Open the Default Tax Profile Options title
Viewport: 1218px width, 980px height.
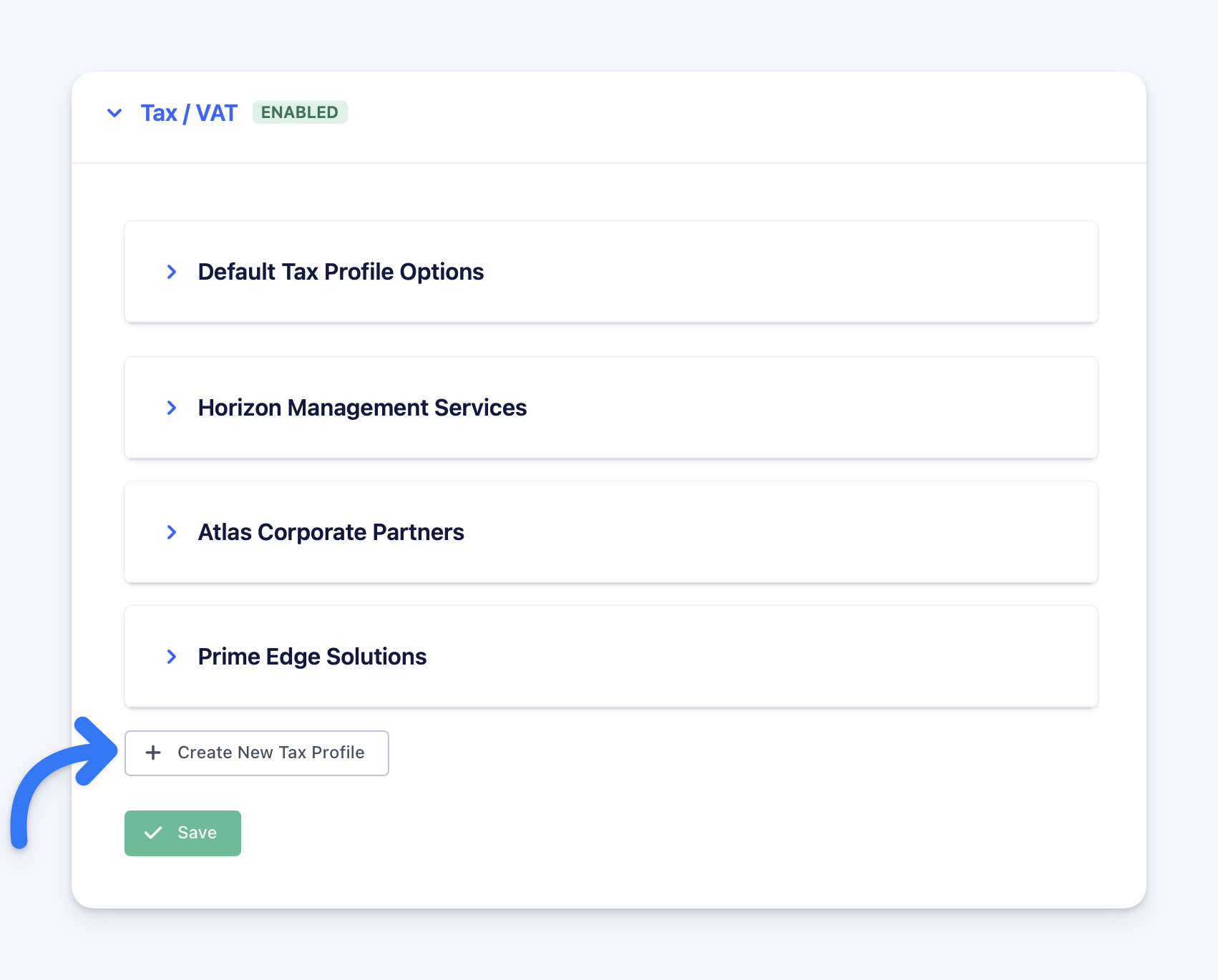click(x=341, y=272)
